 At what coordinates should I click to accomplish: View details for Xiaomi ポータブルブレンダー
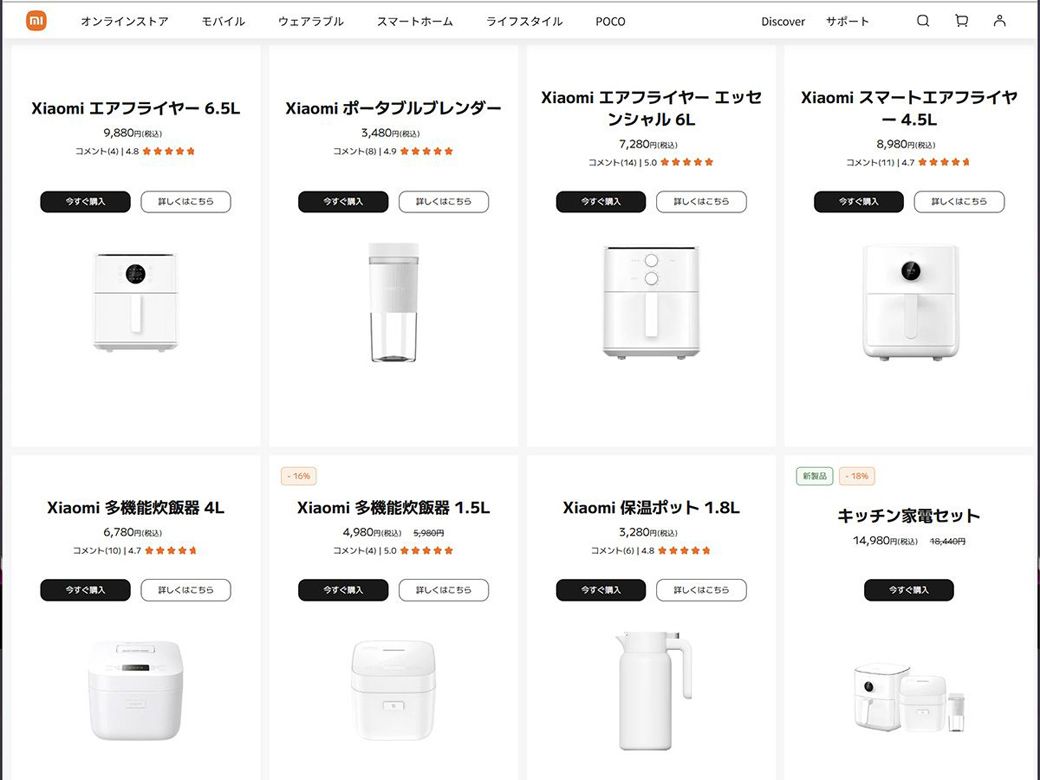click(443, 202)
